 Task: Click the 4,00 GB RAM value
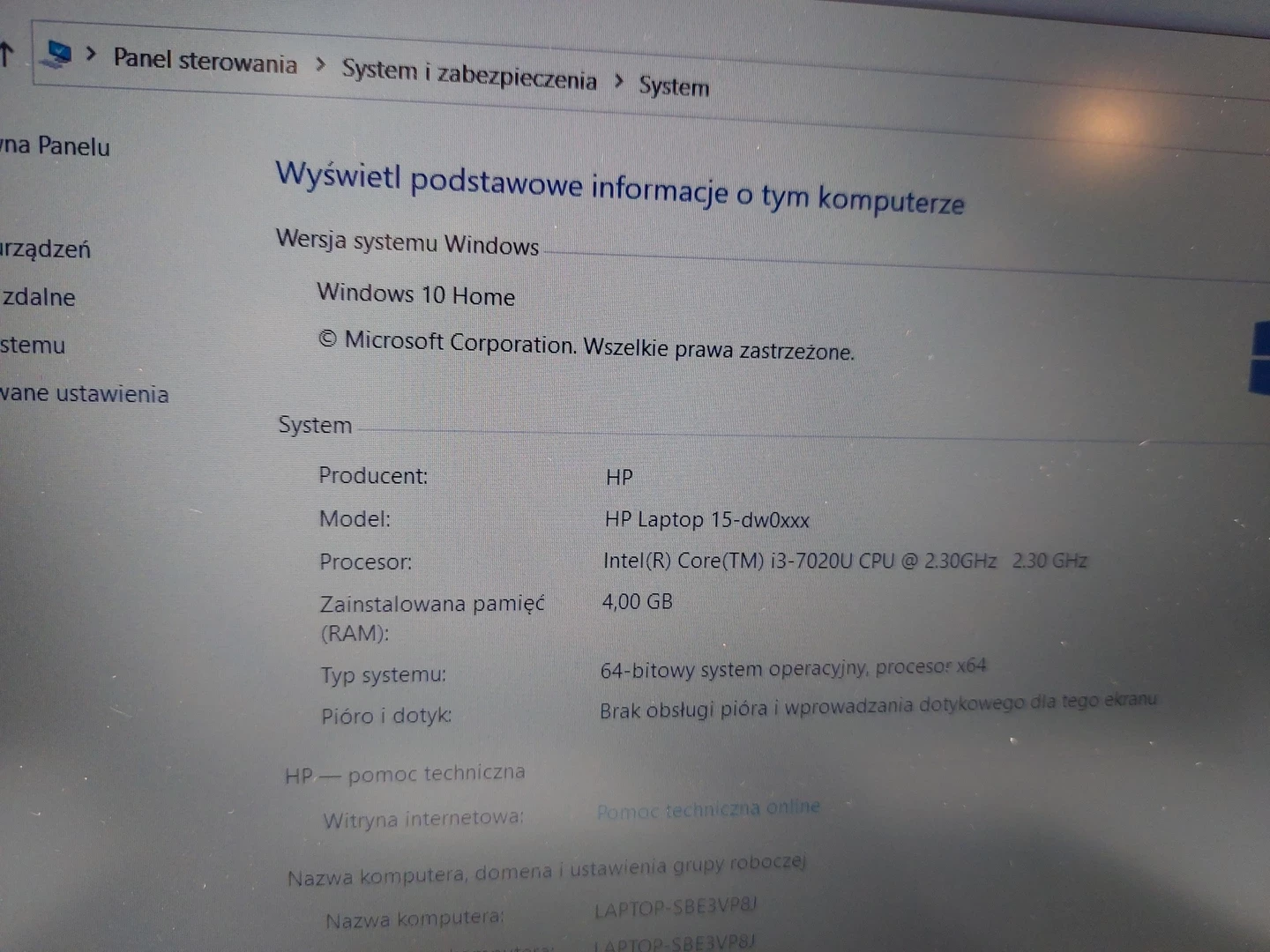pos(637,602)
